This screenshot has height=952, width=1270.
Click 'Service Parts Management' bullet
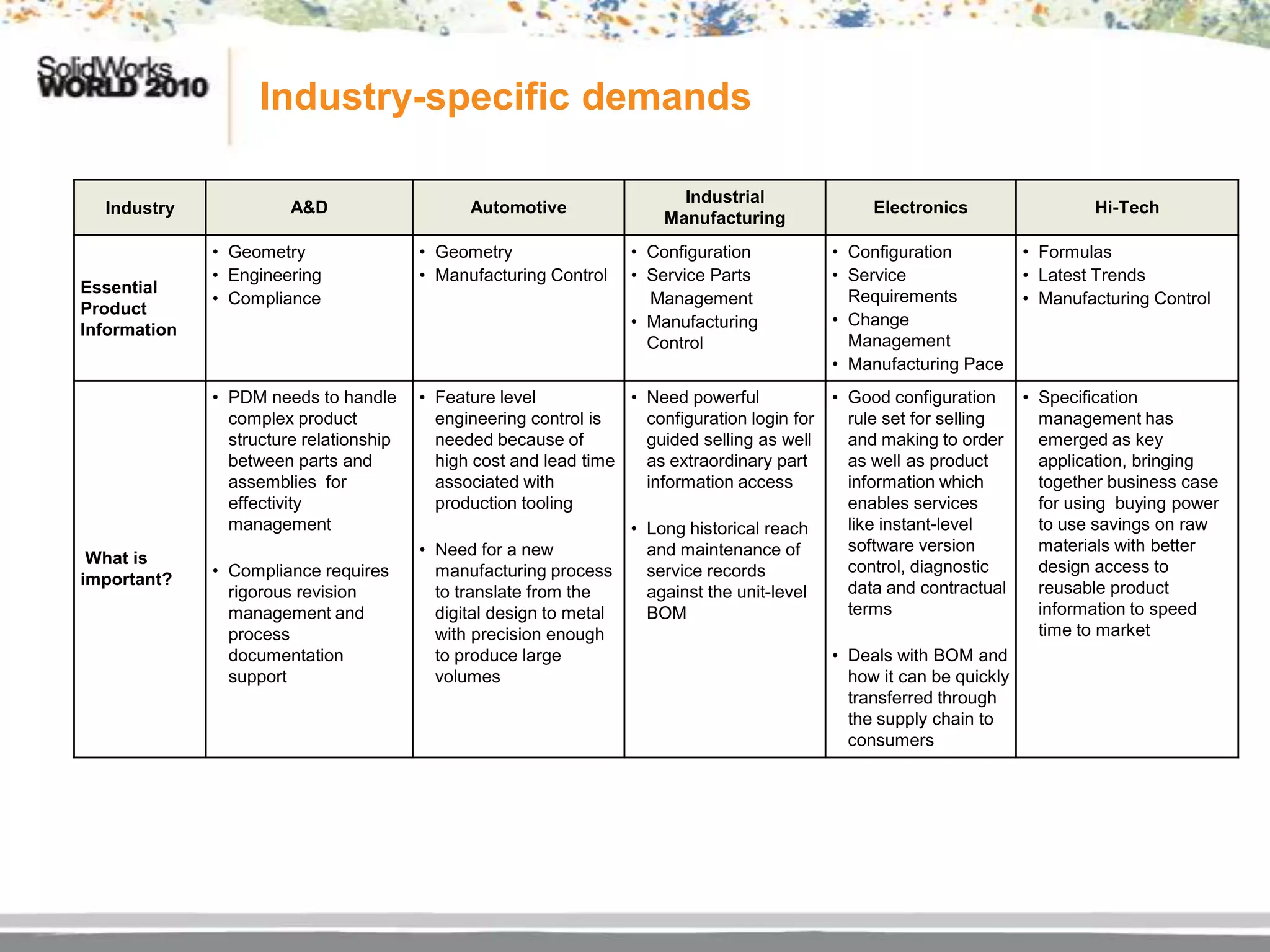[699, 287]
